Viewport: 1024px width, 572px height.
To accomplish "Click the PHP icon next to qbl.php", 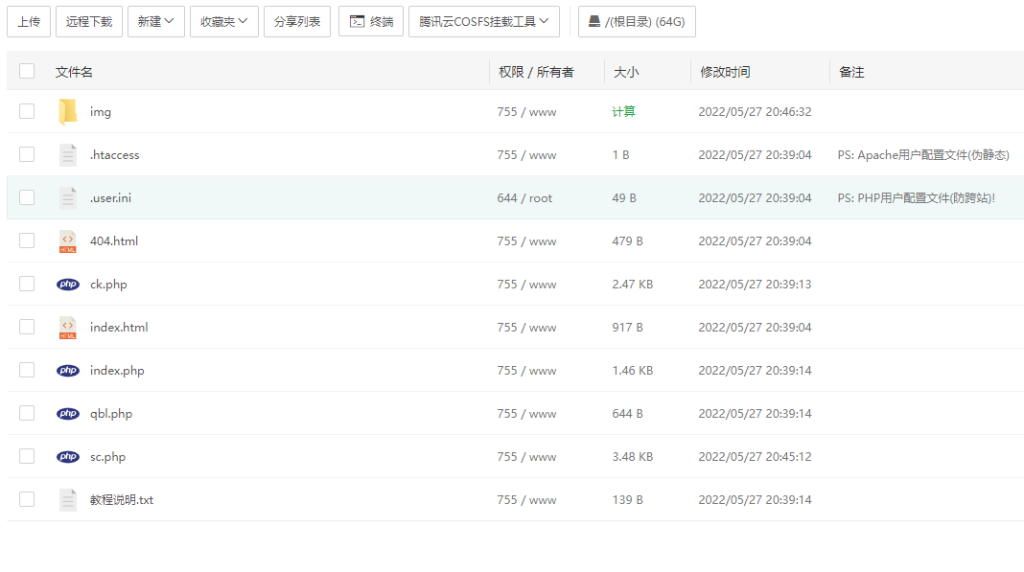I will tap(68, 414).
